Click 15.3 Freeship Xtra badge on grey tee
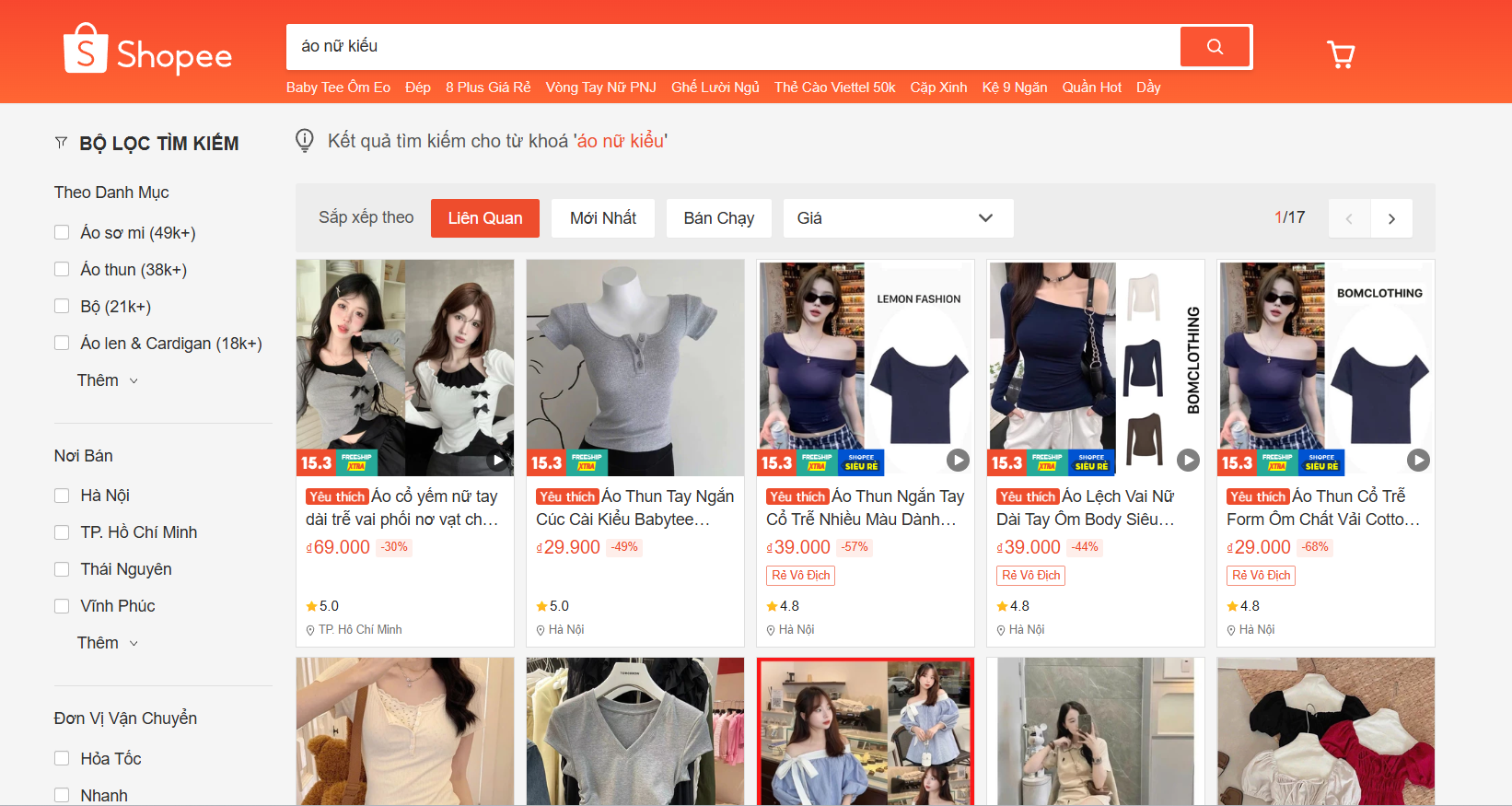 568,462
